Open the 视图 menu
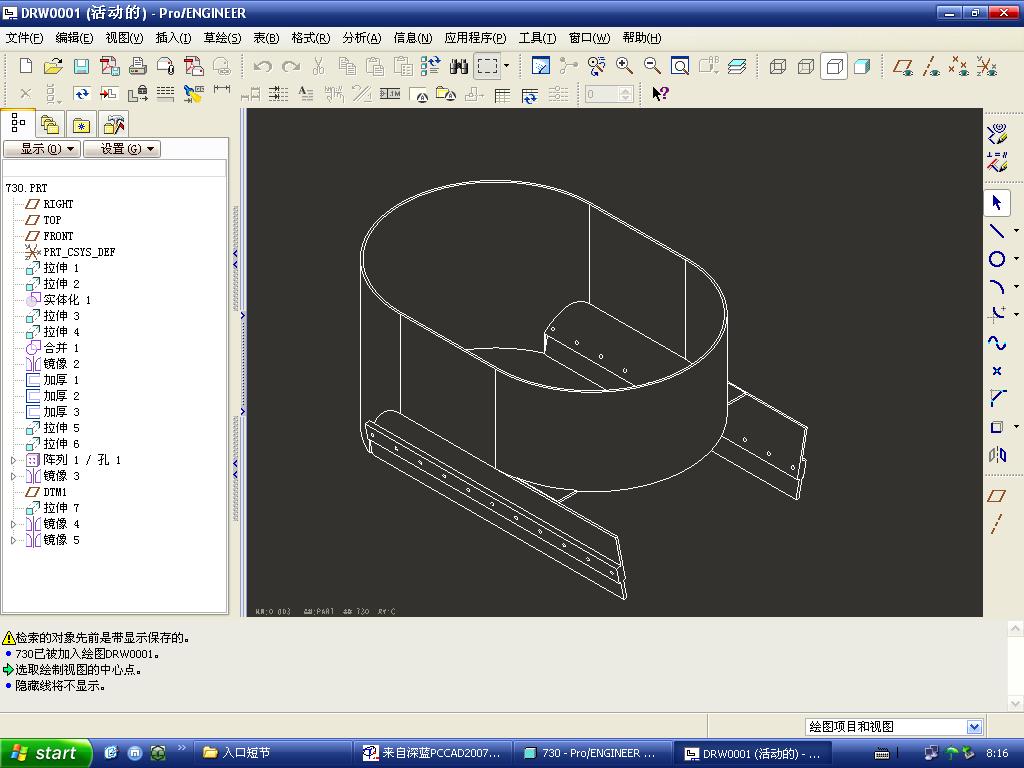The height and width of the screenshot is (768, 1024). pos(124,38)
